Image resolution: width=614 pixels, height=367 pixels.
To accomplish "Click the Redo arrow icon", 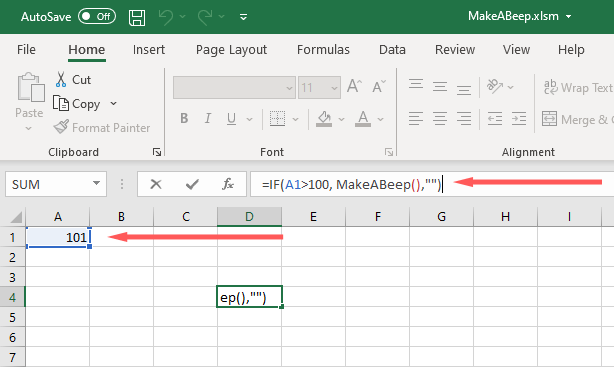I will 205,17.
